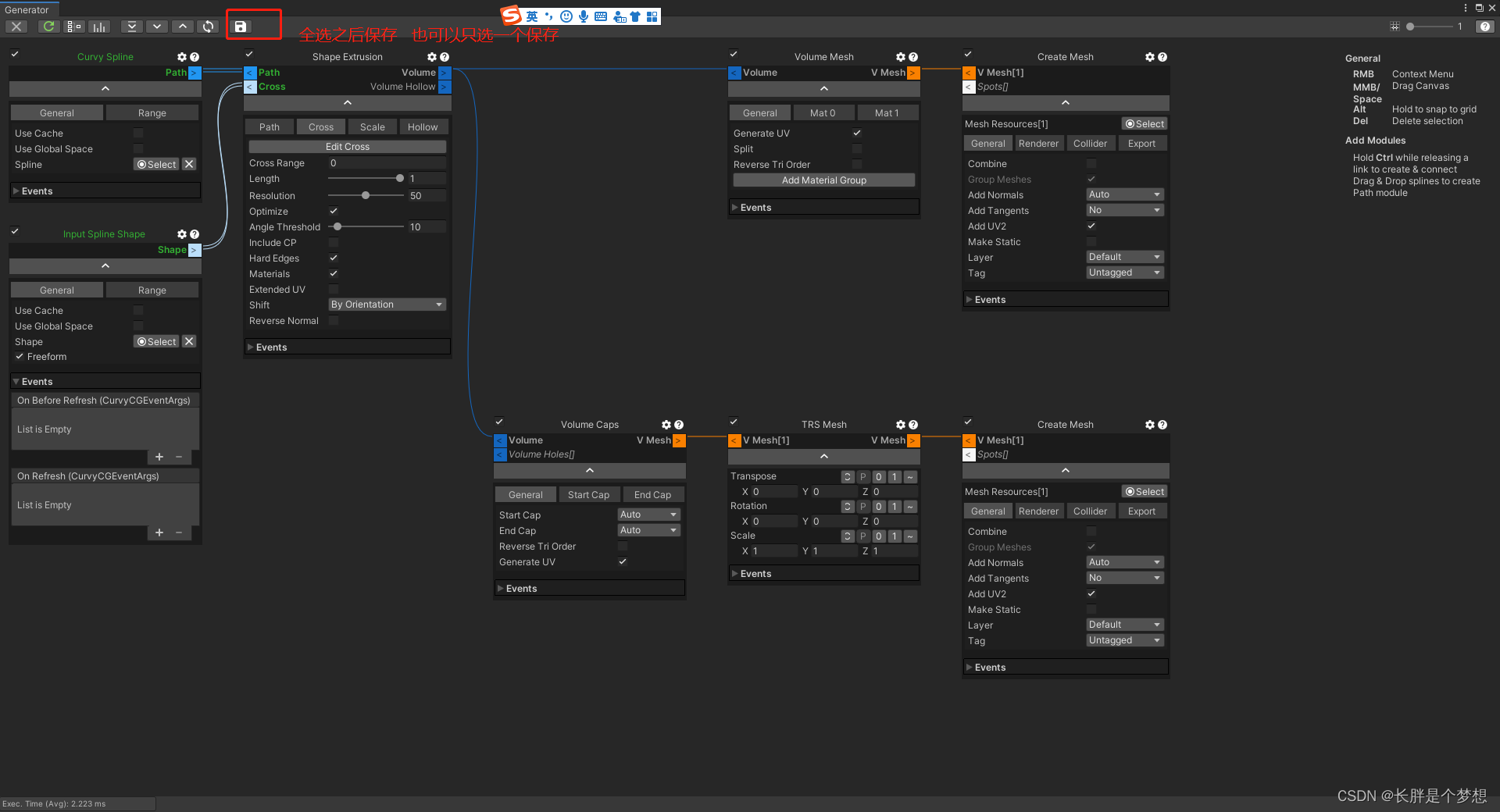Click the Sogou emoji icon in the IME bar
1500x812 pixels.
coord(566,16)
